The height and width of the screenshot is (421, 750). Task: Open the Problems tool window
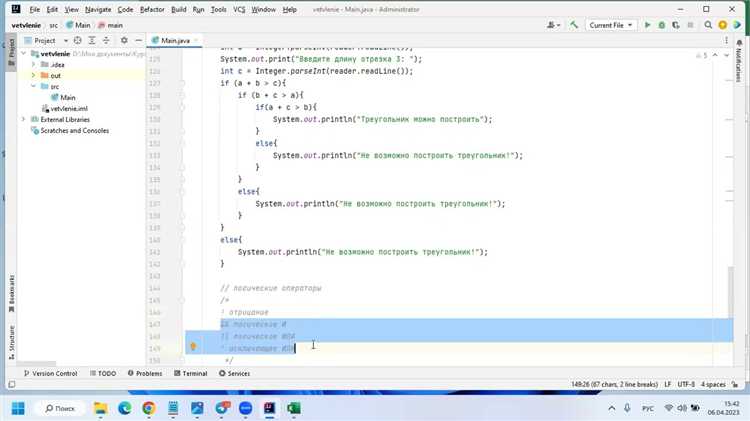(145, 373)
